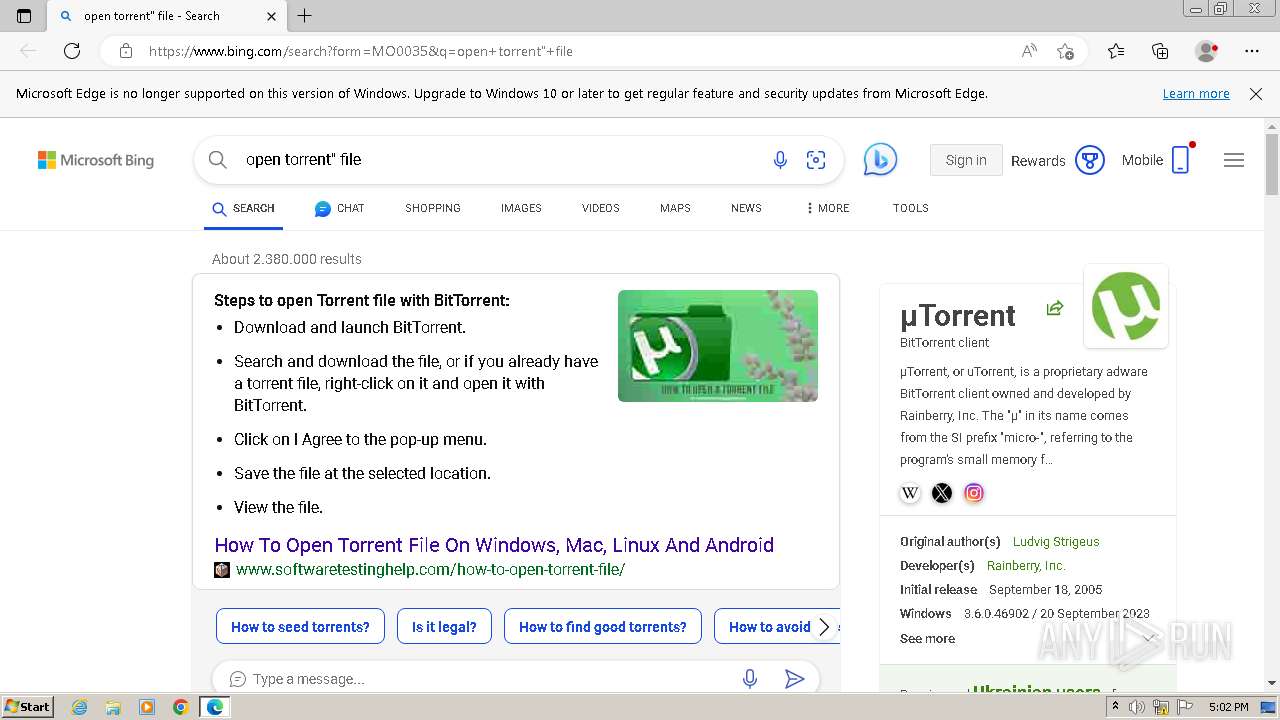Image resolution: width=1280 pixels, height=720 pixels.
Task: Open File Explorer from taskbar
Action: [113, 707]
